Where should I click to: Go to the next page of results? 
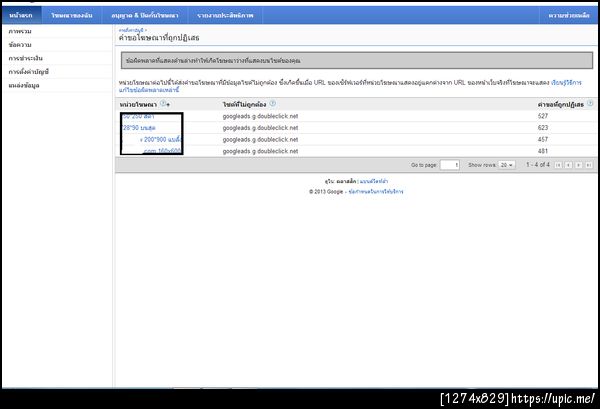579,165
